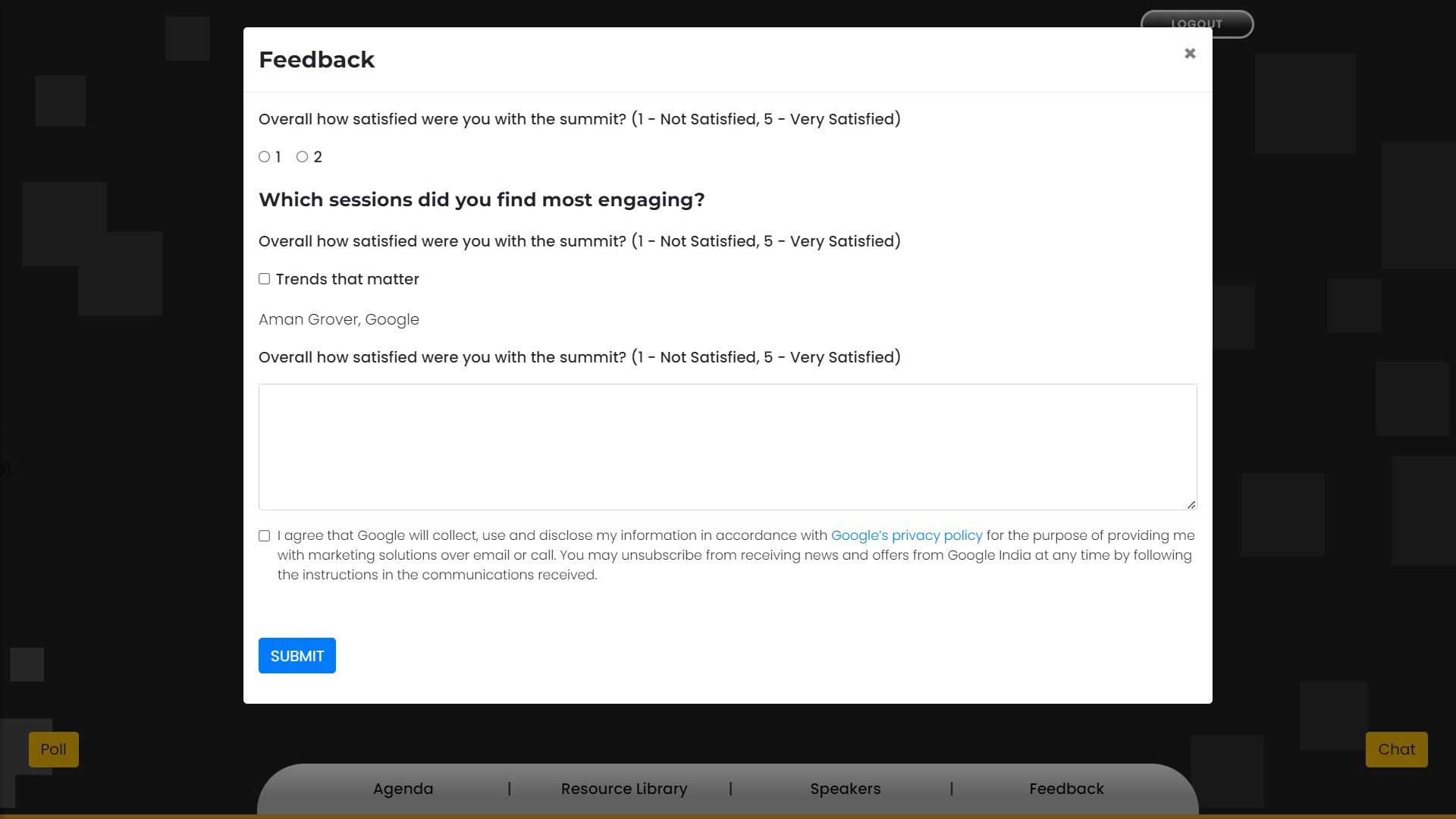Tick the Google privacy agreement checkbox

coord(264,536)
